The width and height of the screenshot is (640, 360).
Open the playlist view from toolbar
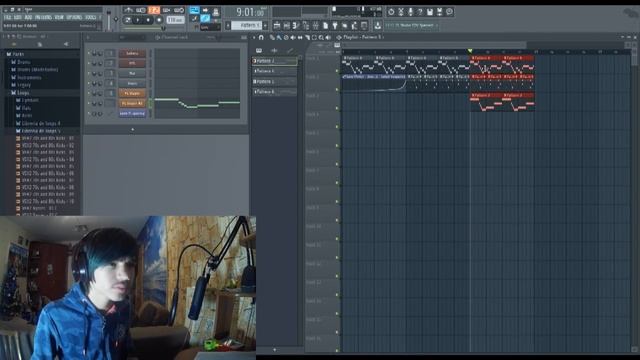(x=277, y=26)
